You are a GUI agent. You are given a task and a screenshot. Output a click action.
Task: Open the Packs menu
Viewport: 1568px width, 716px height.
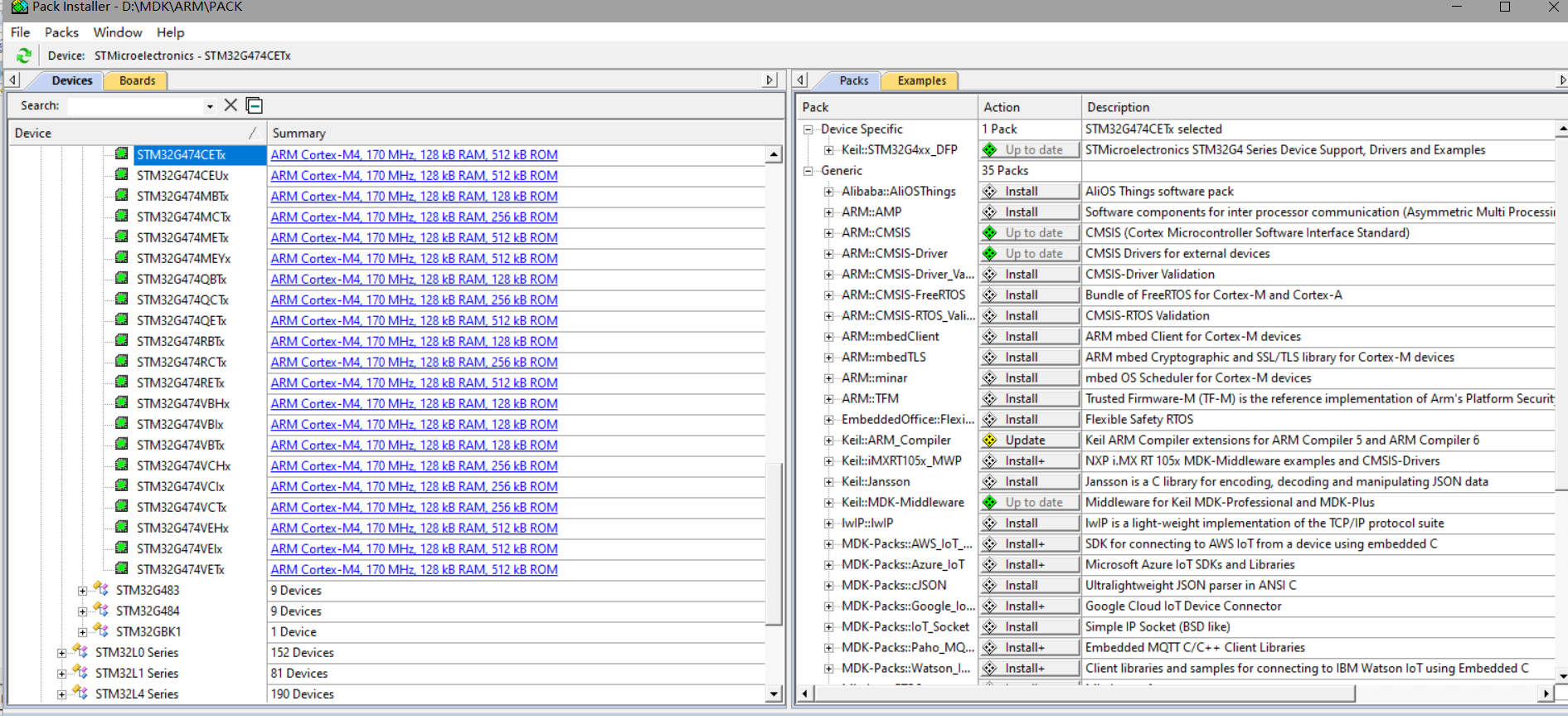61,32
